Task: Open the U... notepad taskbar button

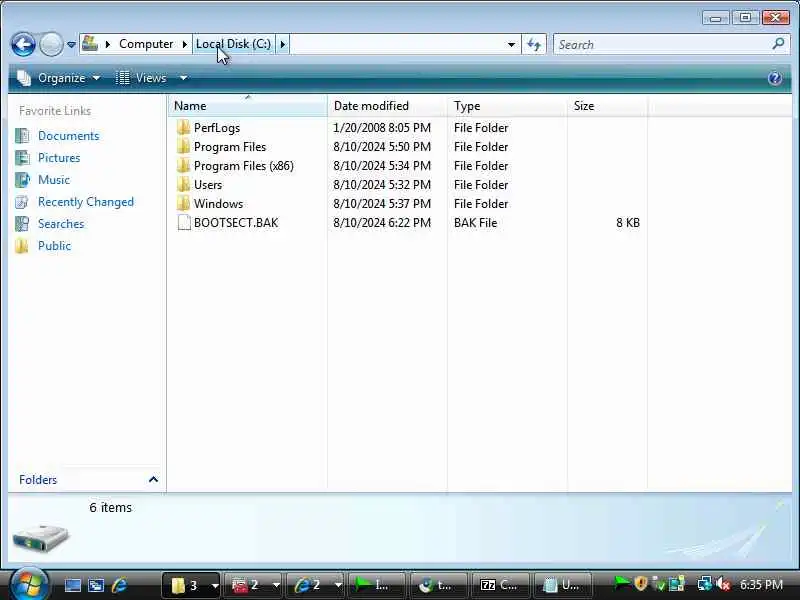Action: tap(563, 585)
